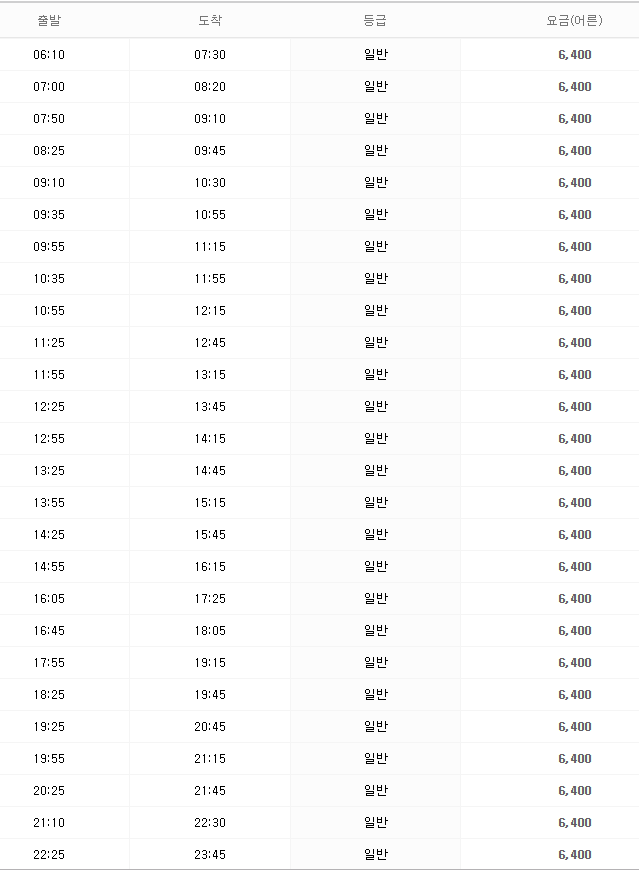
Task: Select the last 22:25 departure time
Action: (x=49, y=854)
